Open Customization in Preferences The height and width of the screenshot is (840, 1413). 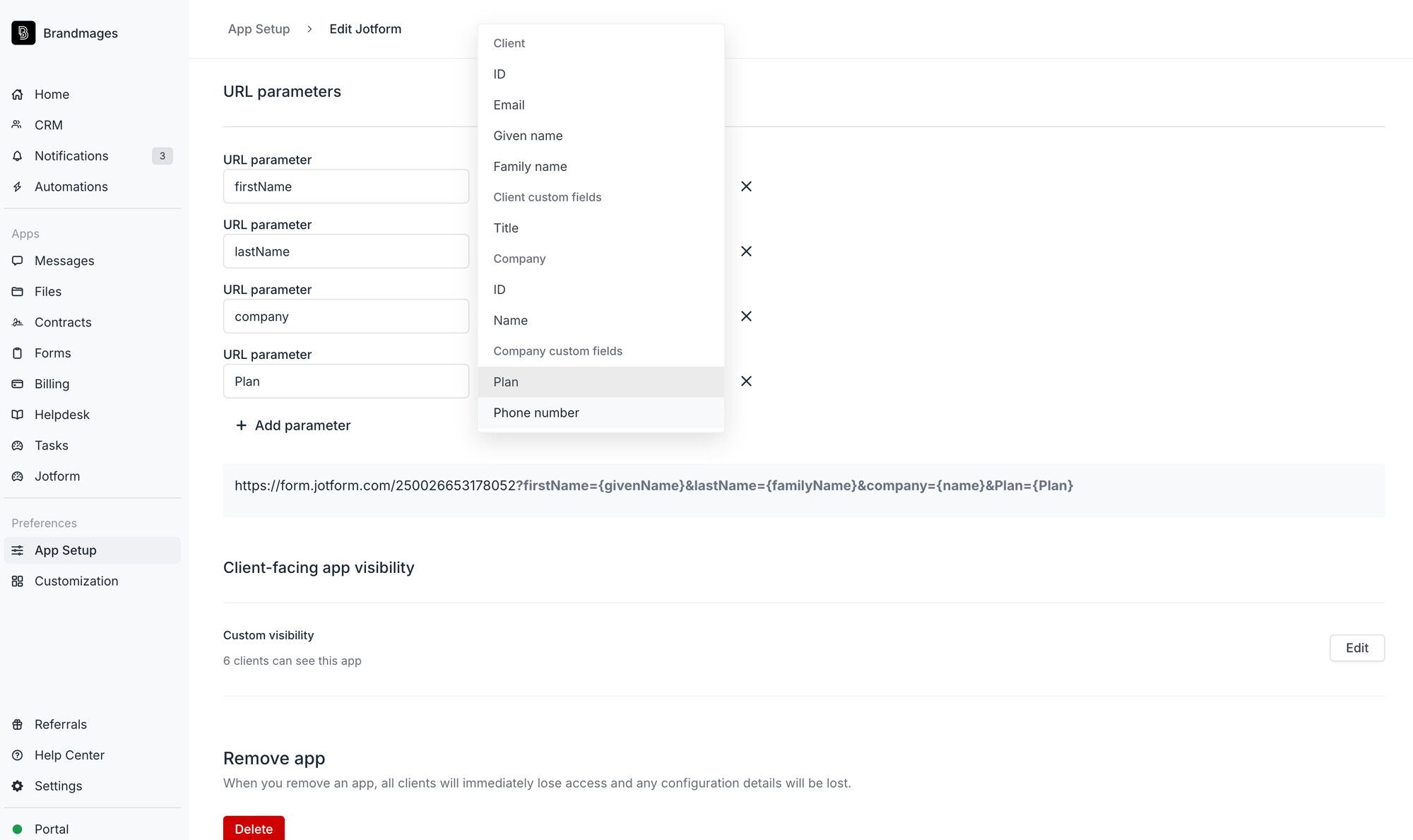click(76, 581)
